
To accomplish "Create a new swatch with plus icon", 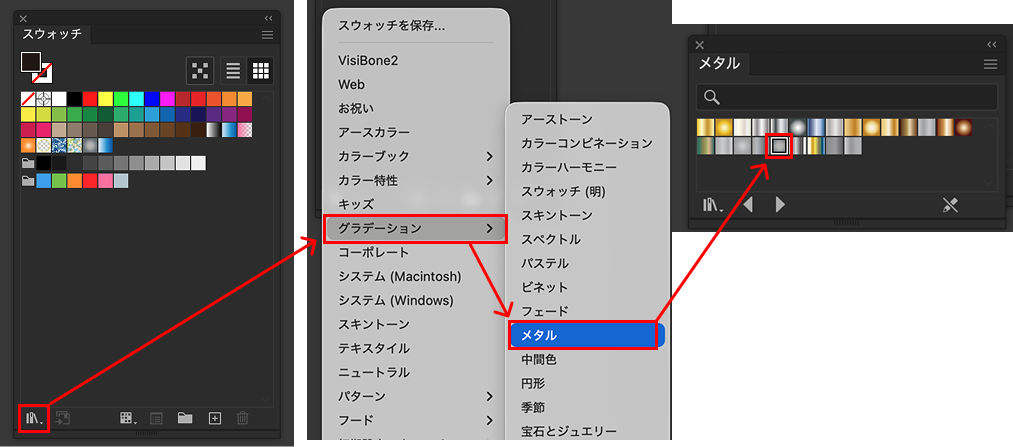I will (215, 418).
